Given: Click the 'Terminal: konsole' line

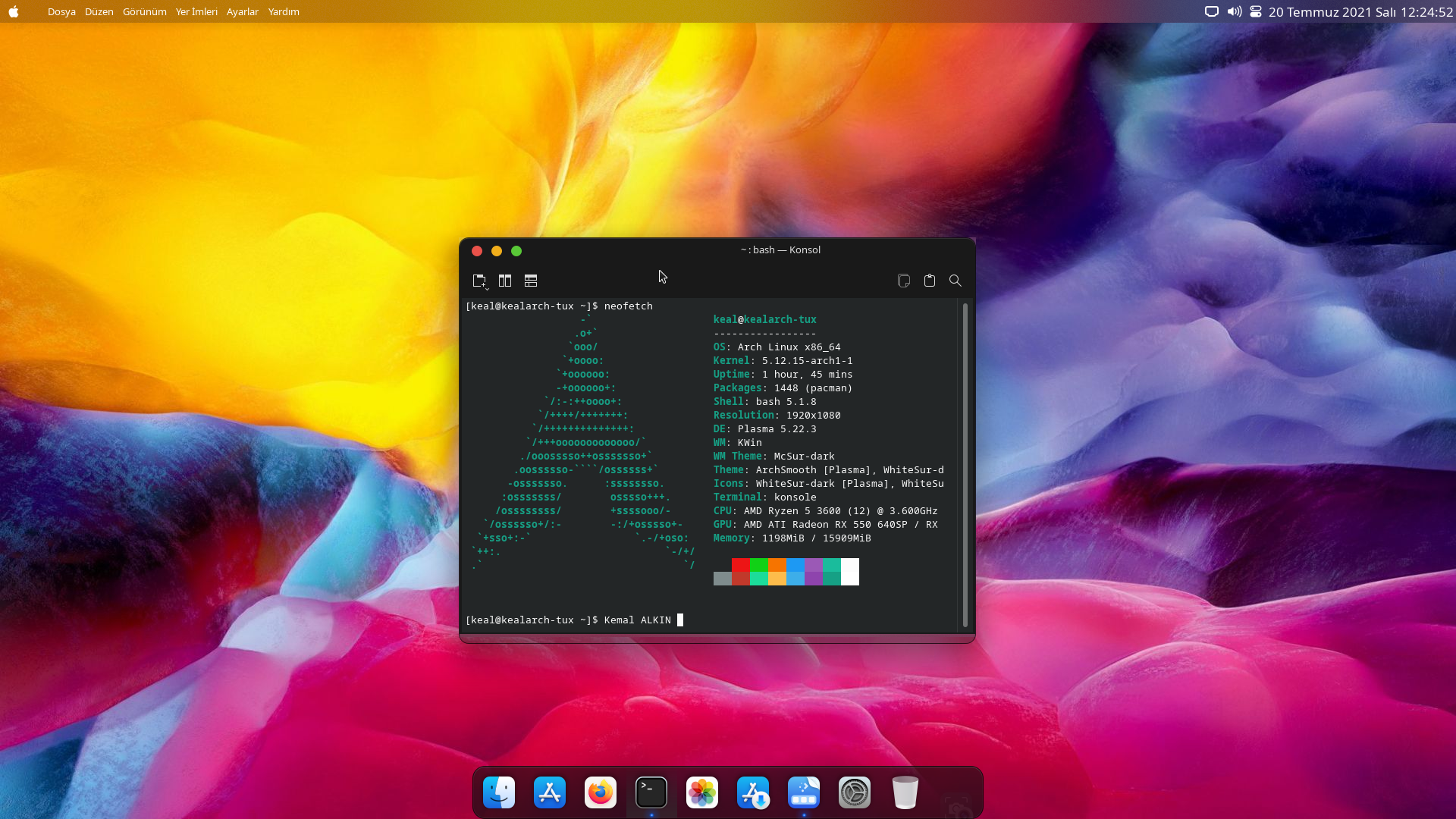Looking at the screenshot, I should tap(764, 497).
